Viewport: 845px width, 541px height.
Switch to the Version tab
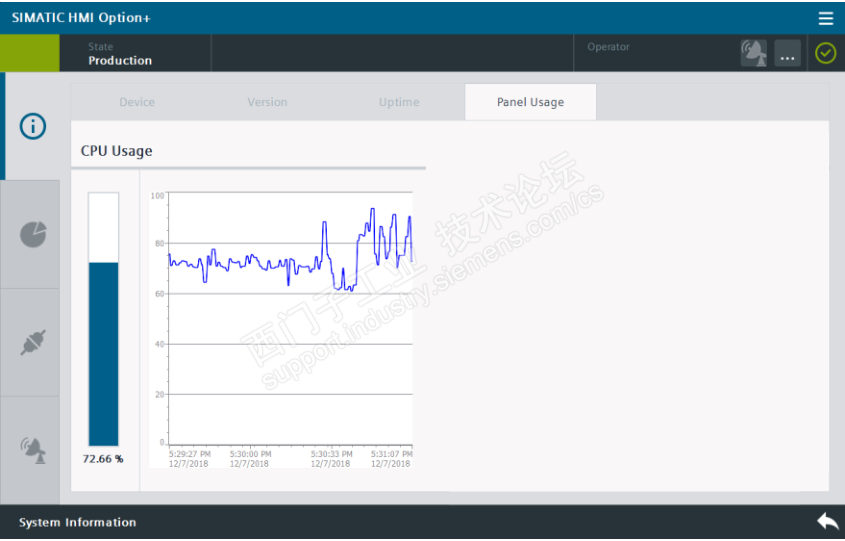[267, 102]
